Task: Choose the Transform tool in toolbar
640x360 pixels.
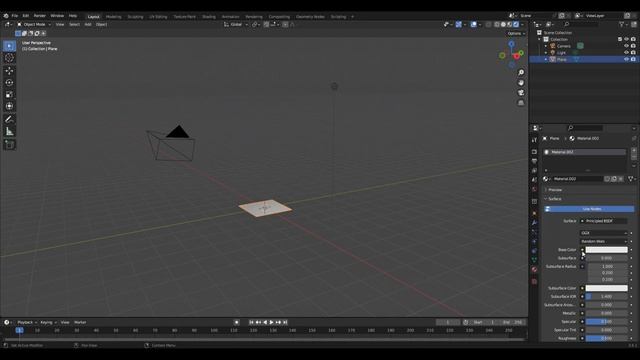Action: point(9,106)
